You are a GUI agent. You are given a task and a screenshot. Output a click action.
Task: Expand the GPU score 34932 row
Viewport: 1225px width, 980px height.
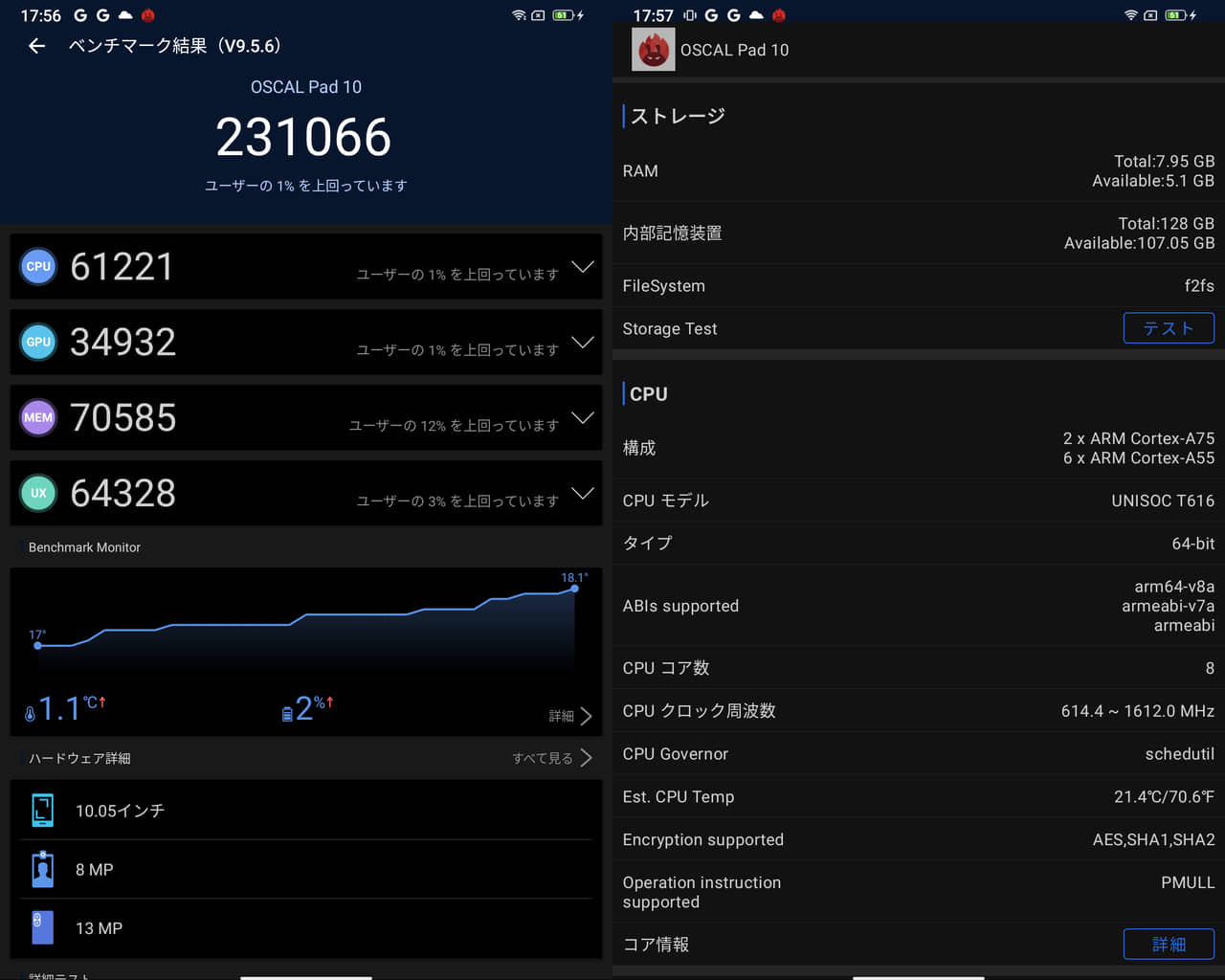point(582,343)
